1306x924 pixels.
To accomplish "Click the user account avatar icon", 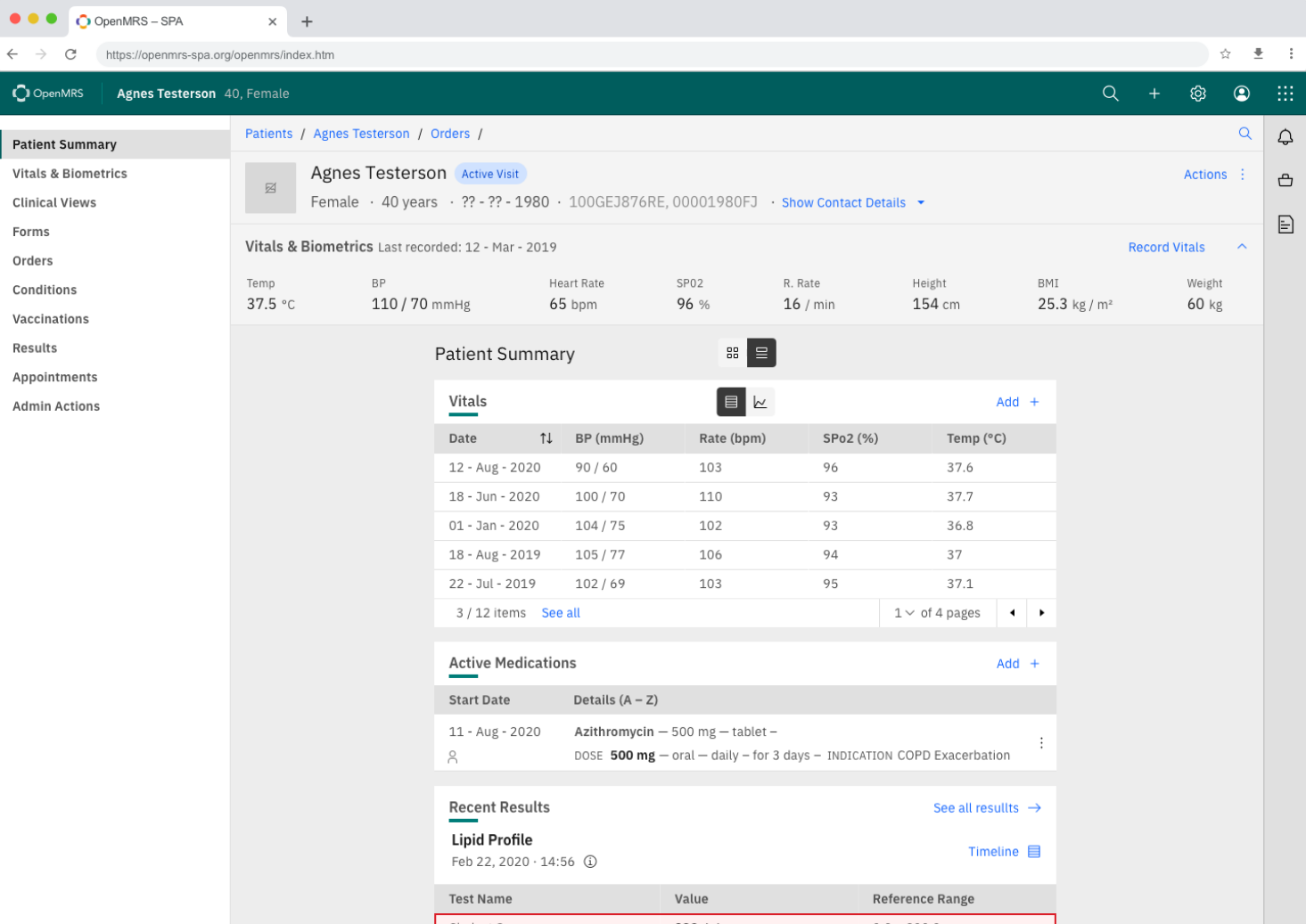I will click(x=1241, y=93).
